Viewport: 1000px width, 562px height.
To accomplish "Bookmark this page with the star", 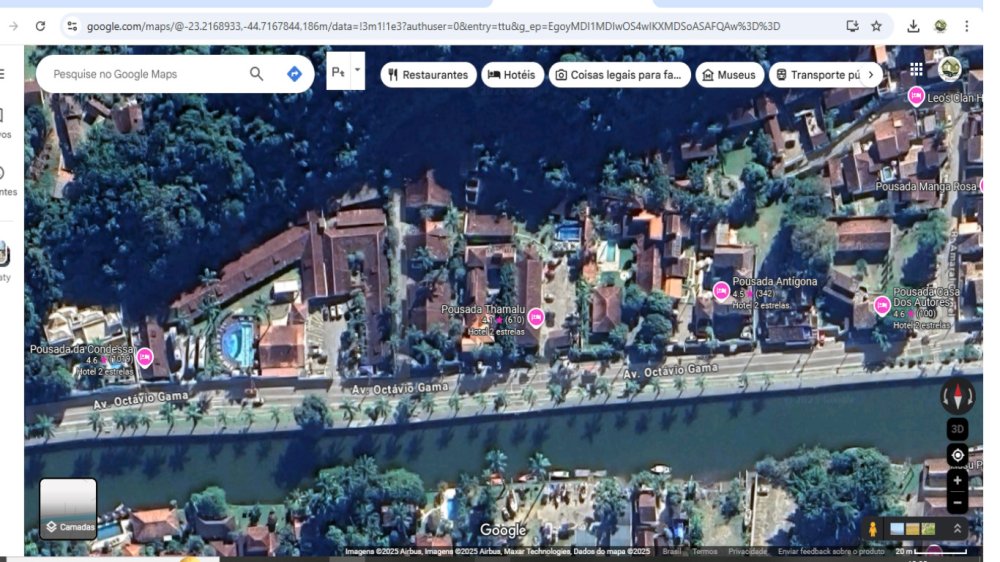I will [x=876, y=26].
